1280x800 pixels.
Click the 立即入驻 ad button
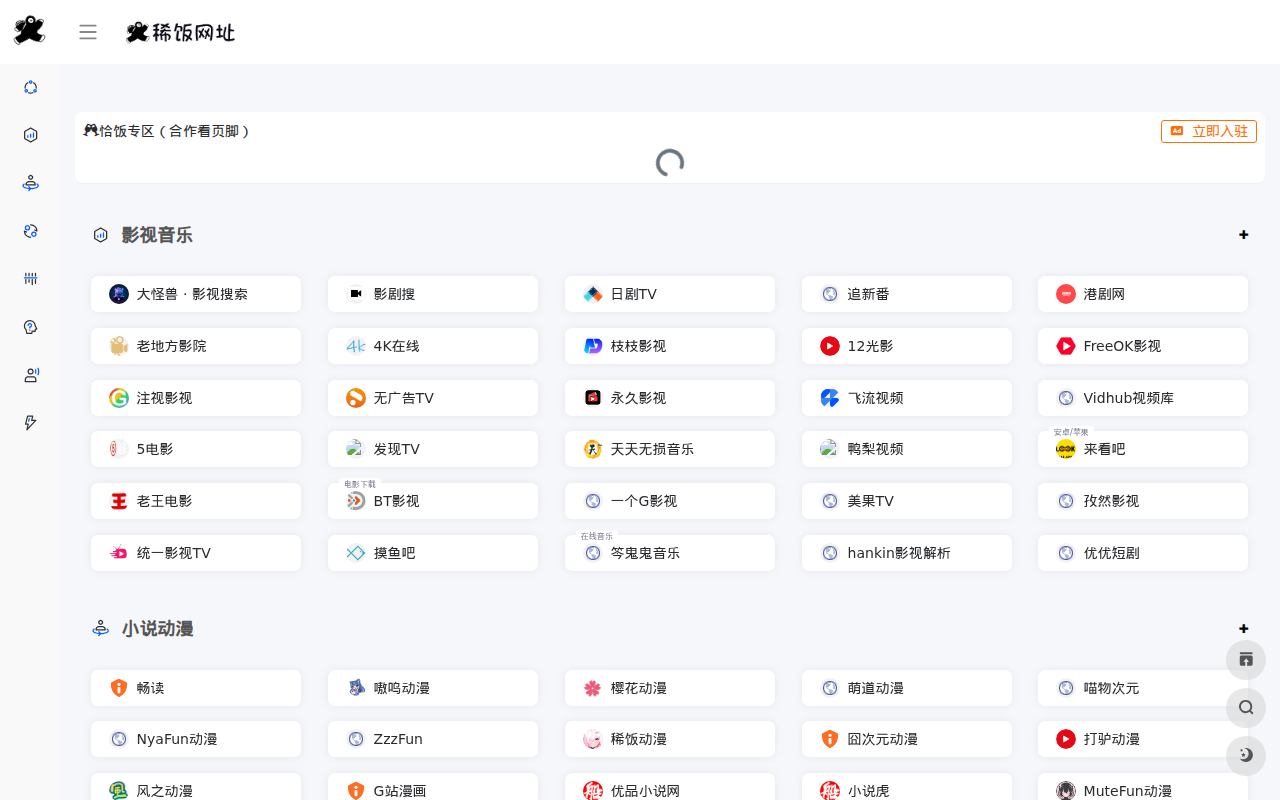tap(1208, 131)
